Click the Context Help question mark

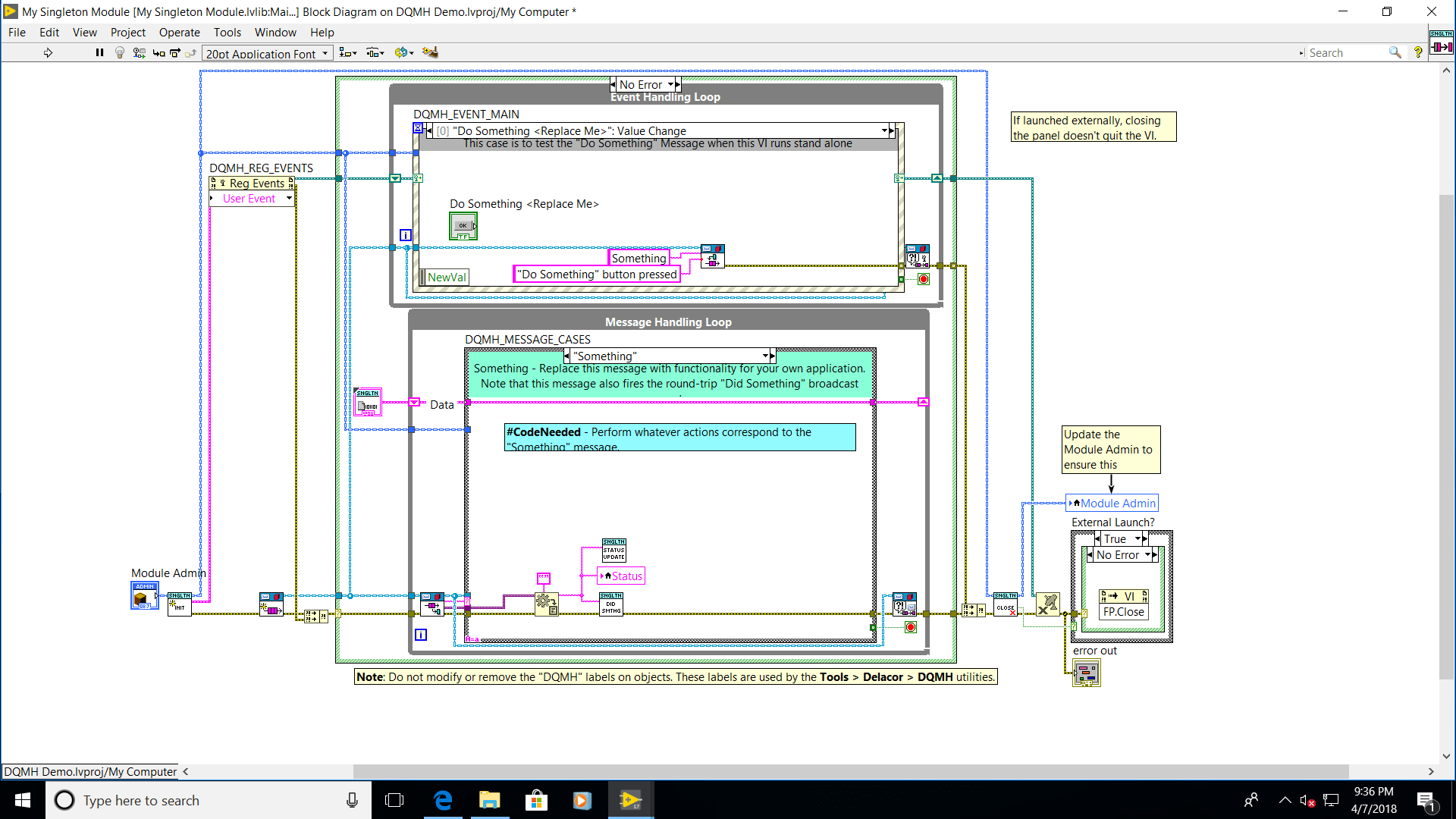1418,52
